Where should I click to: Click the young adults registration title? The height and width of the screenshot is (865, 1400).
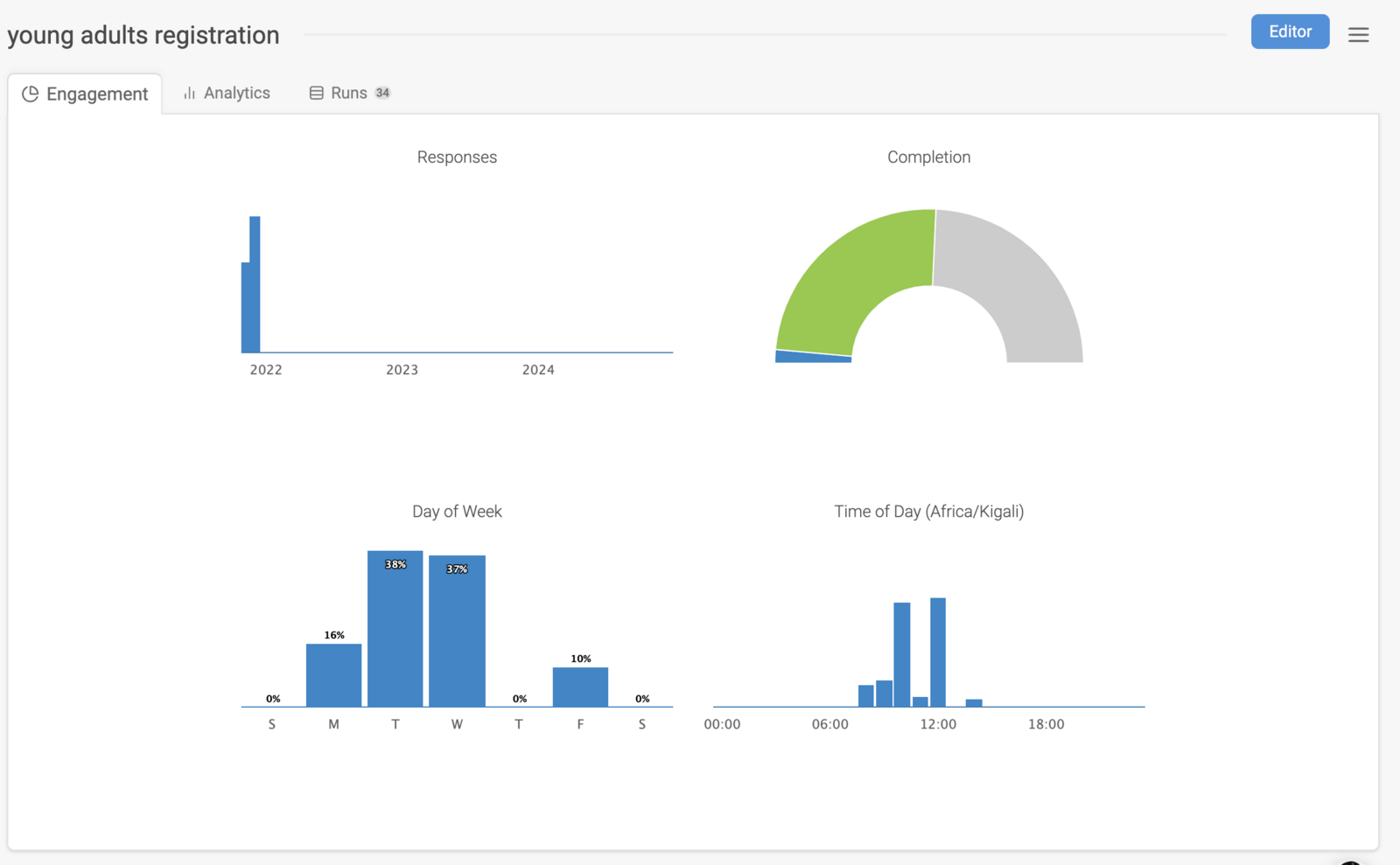(143, 35)
